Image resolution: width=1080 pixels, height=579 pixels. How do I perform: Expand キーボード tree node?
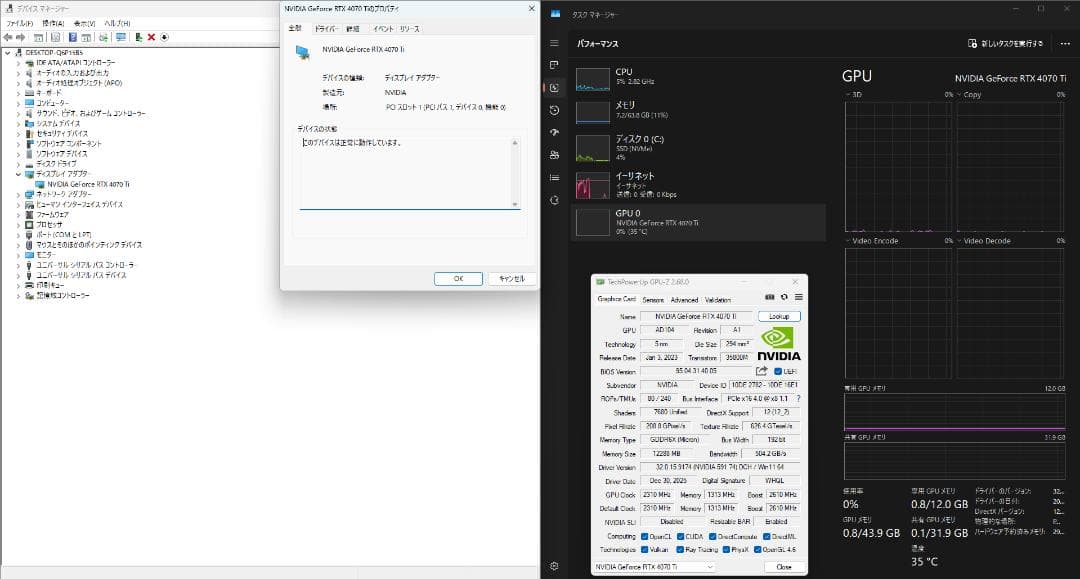[19, 93]
